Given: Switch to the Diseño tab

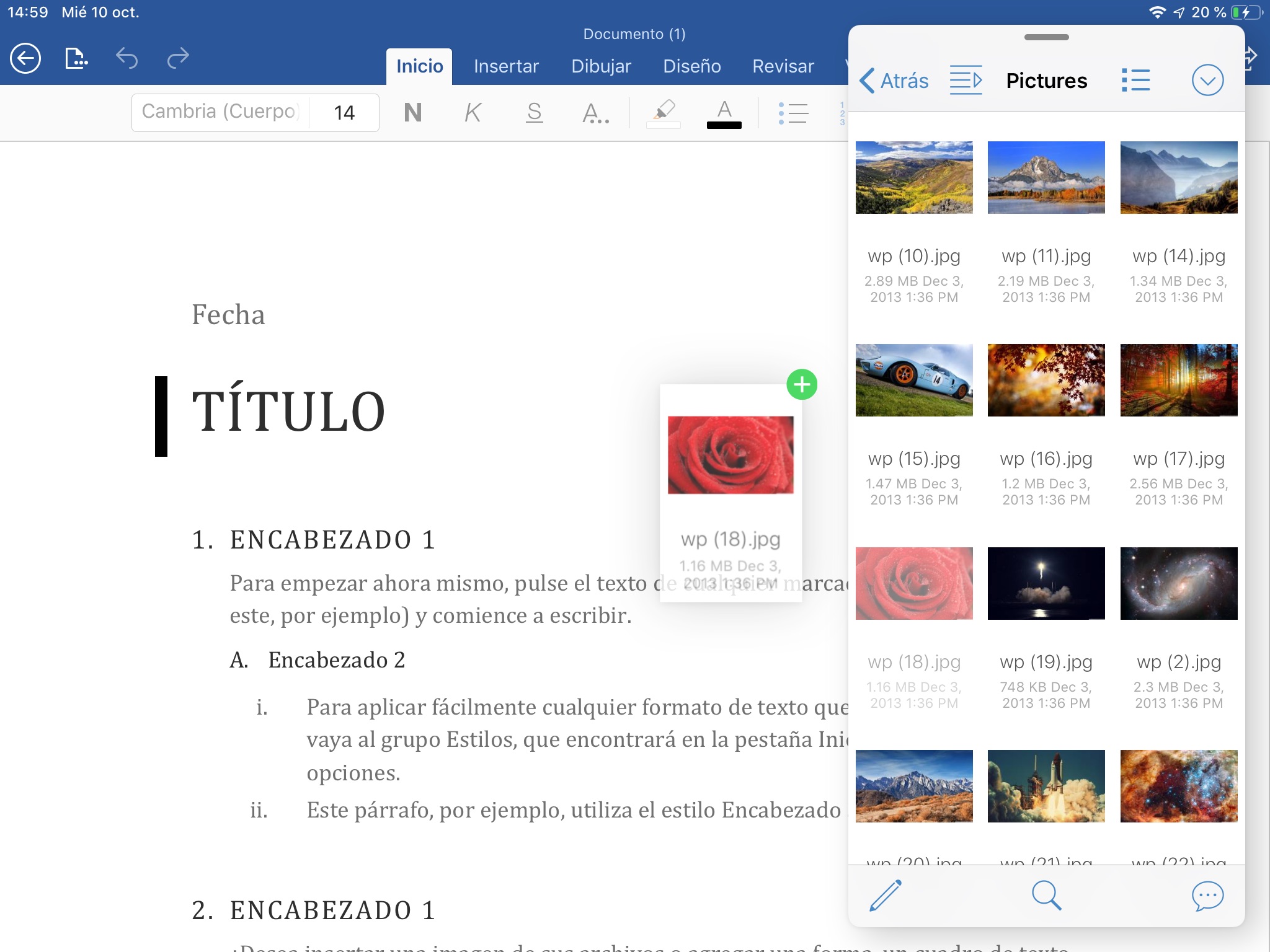Looking at the screenshot, I should 692,66.
